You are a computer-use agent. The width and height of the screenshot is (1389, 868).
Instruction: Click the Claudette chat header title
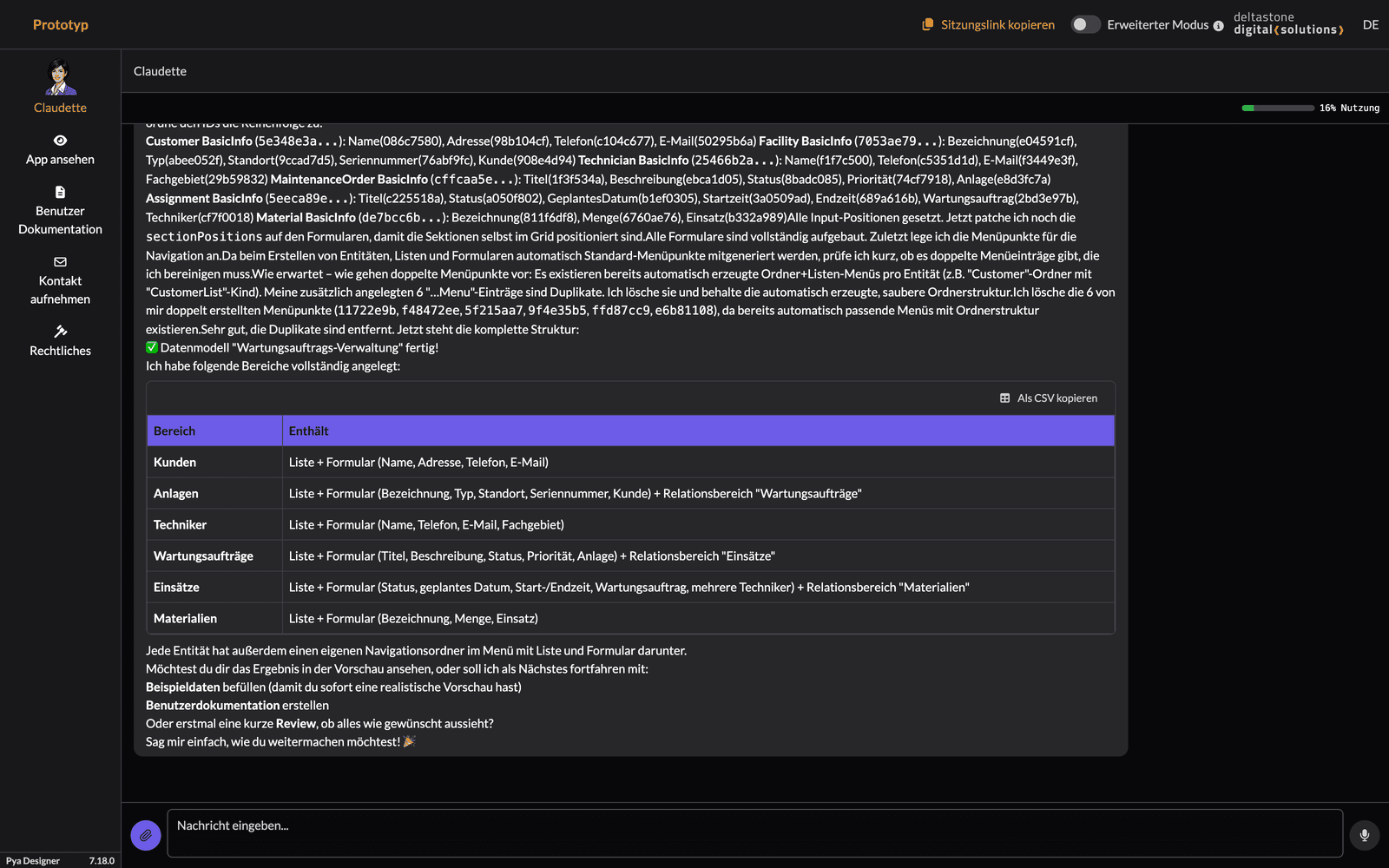(x=160, y=71)
